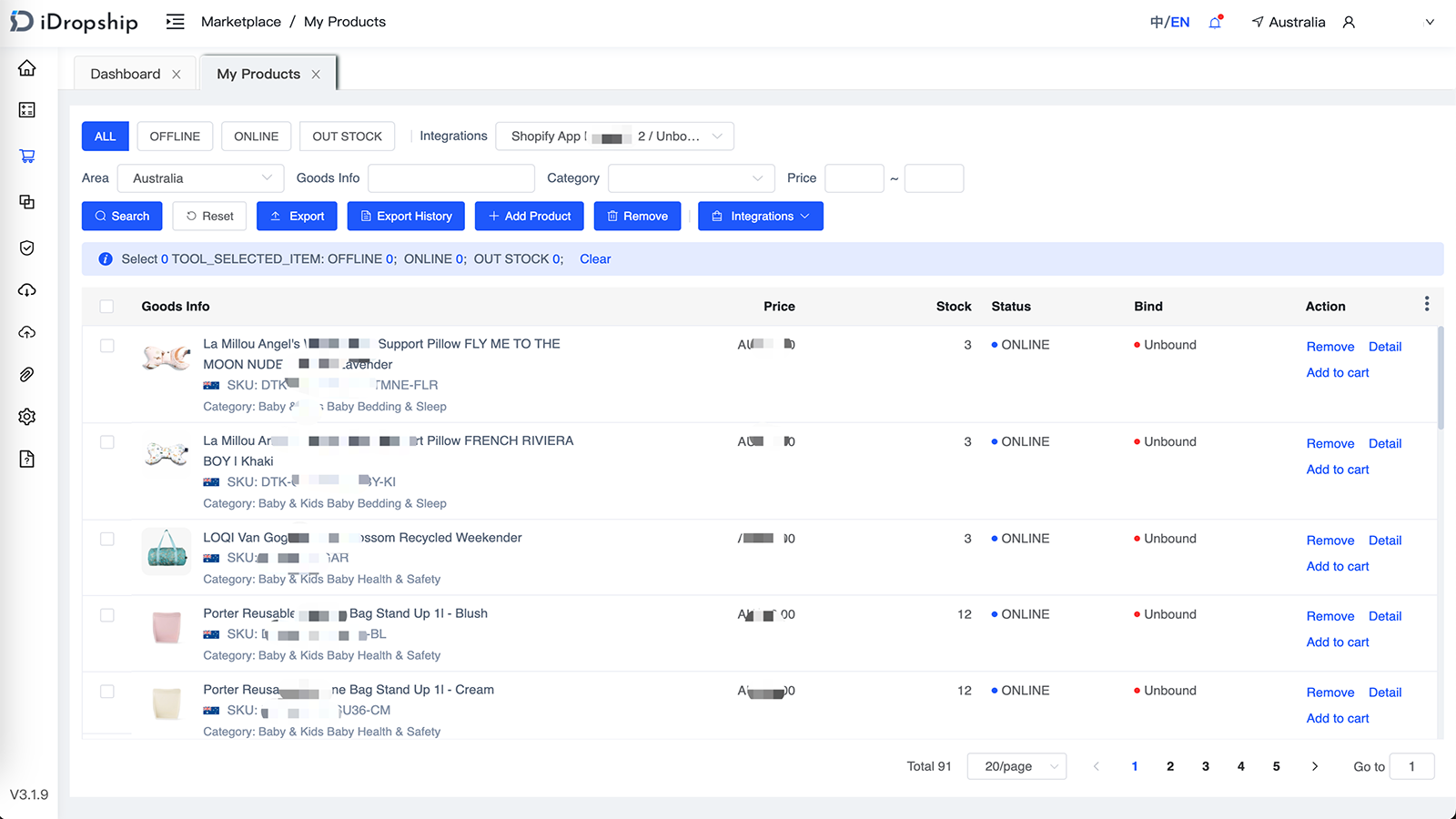The image size is (1456, 819).
Task: Open the home icon in sidebar
Action: 27,68
